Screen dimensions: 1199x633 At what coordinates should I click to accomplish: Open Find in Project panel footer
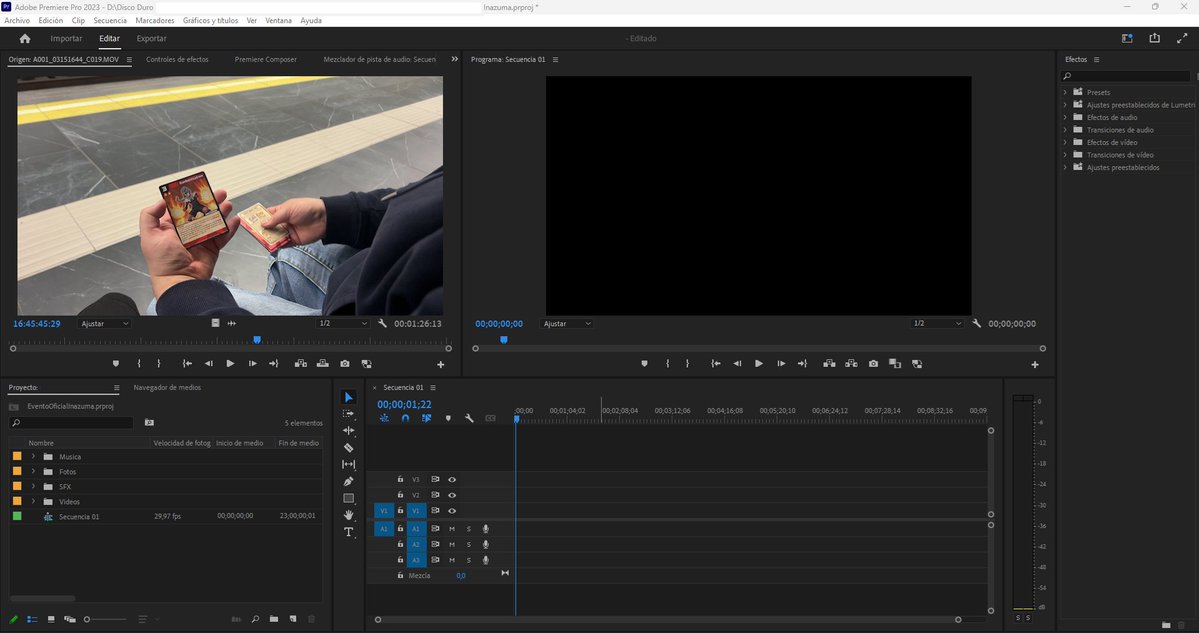coord(255,619)
